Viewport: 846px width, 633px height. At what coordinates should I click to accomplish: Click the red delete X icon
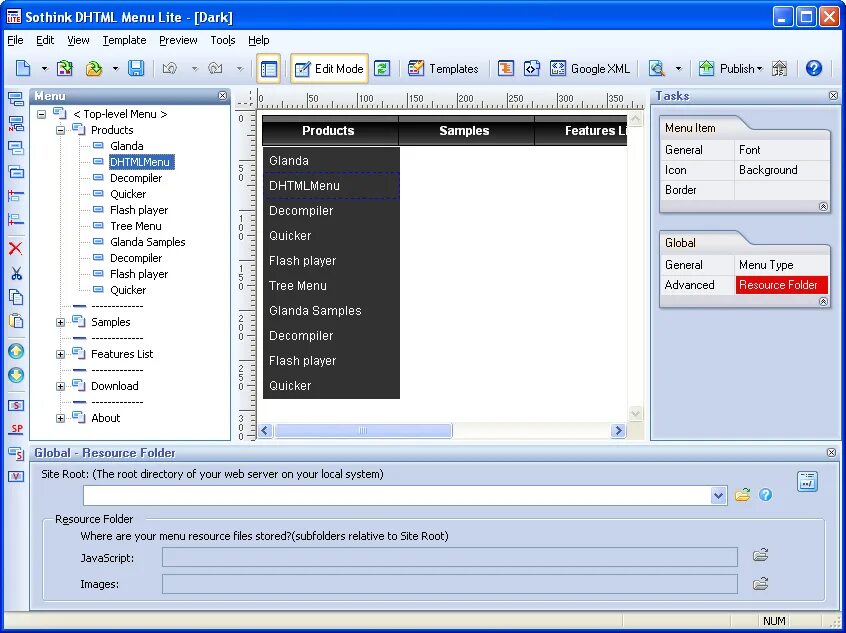coord(16,249)
